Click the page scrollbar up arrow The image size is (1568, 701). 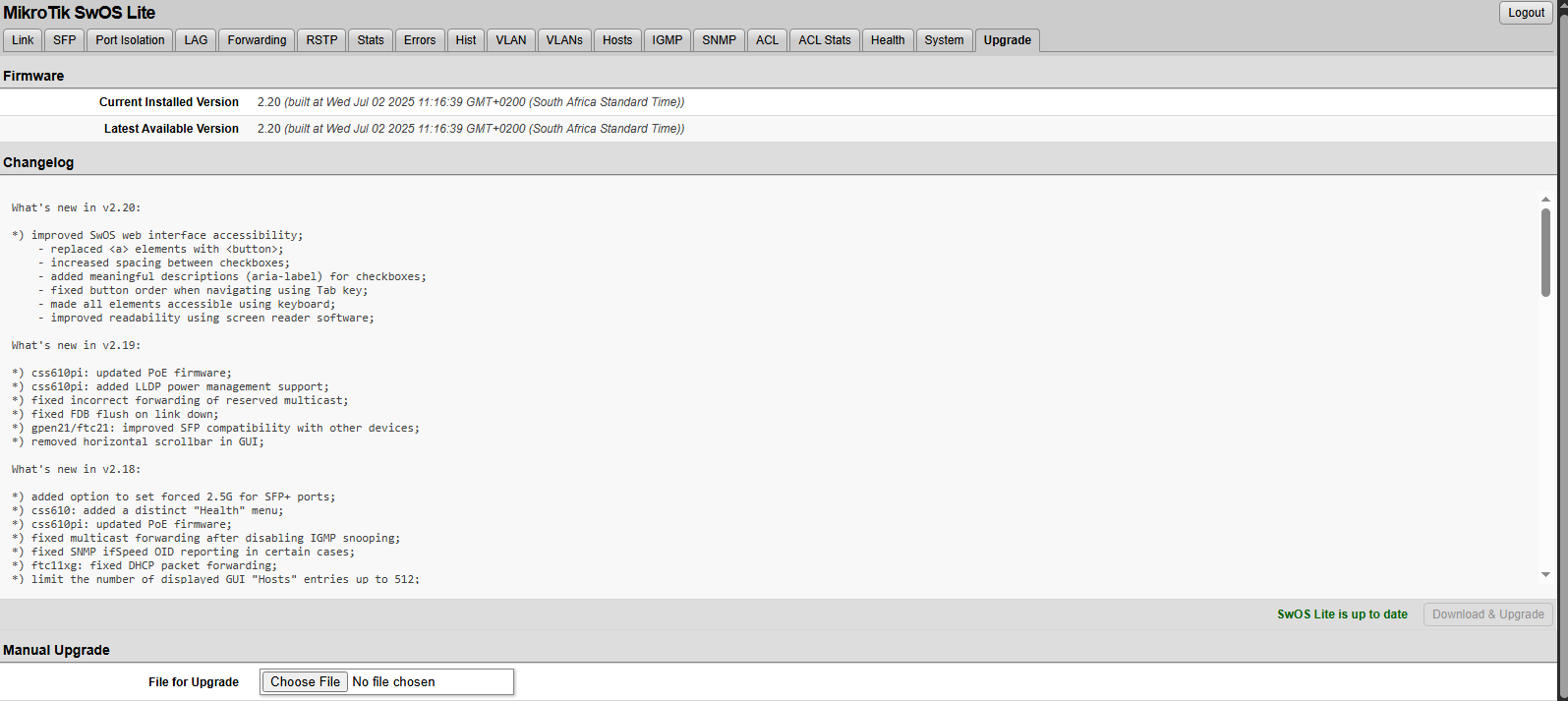[x=1563, y=6]
